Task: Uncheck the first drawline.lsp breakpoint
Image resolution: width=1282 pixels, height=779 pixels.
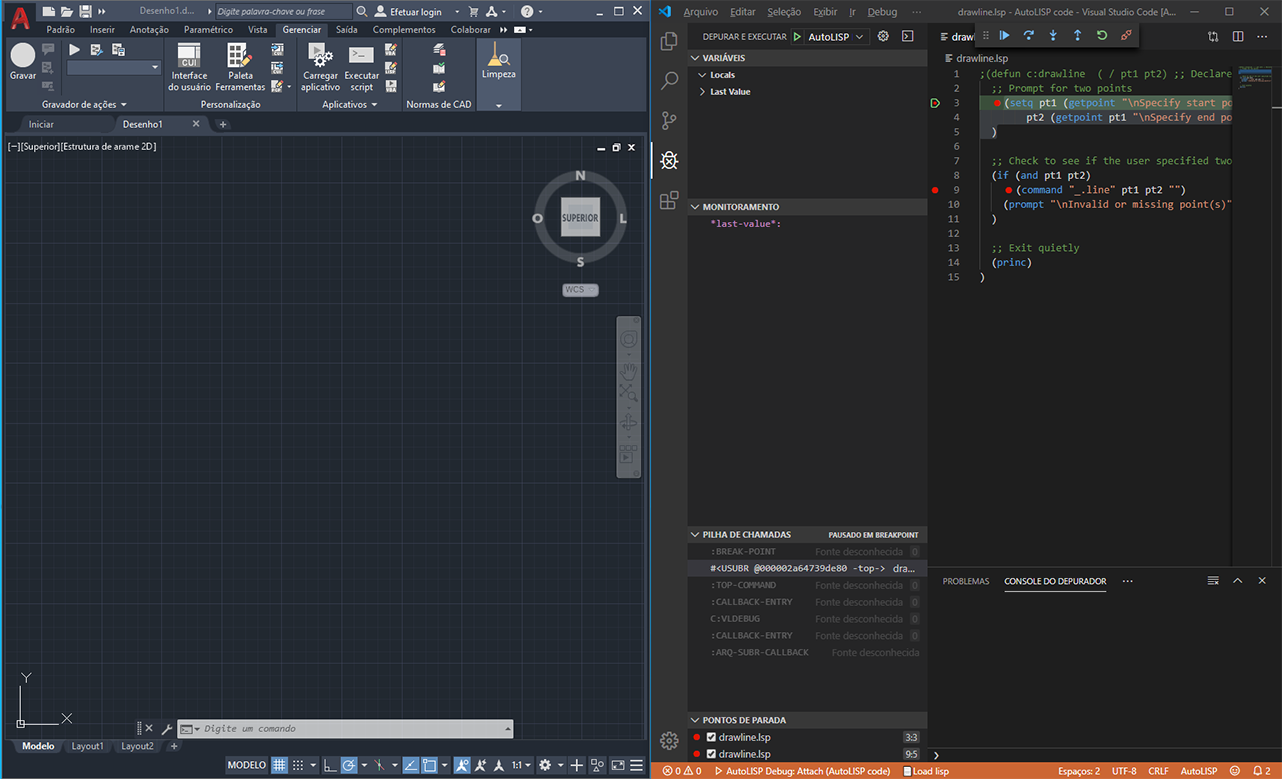Action: (x=711, y=738)
